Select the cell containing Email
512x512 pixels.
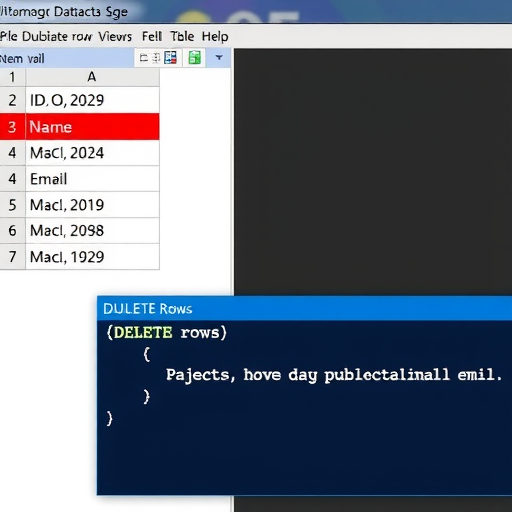[x=92, y=179]
